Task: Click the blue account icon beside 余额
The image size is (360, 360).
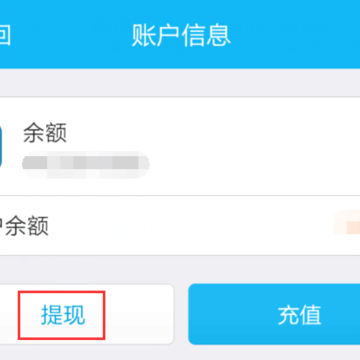Action: tap(1, 147)
